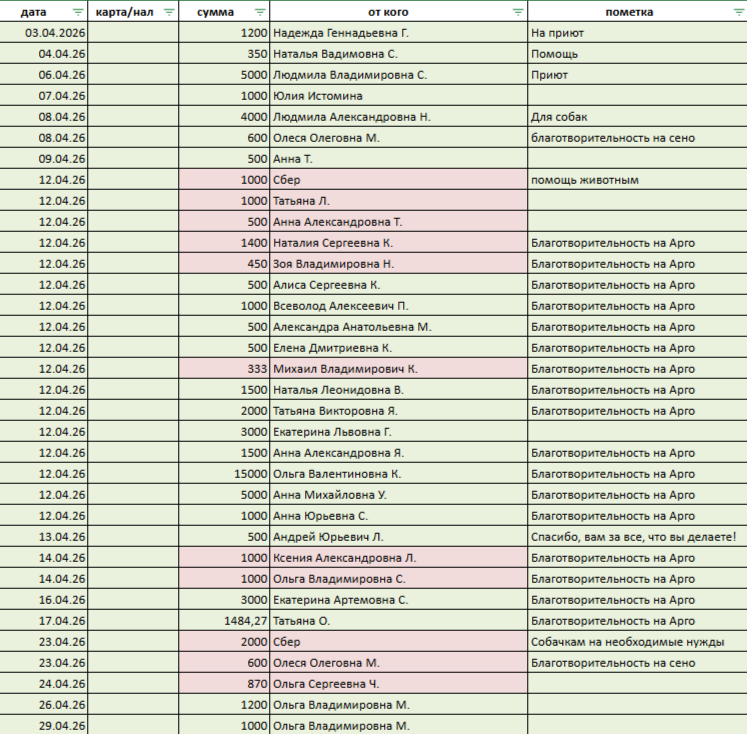This screenshot has width=747, height=734.
Task: Open the filter icon in от кого header
Action: pos(518,12)
